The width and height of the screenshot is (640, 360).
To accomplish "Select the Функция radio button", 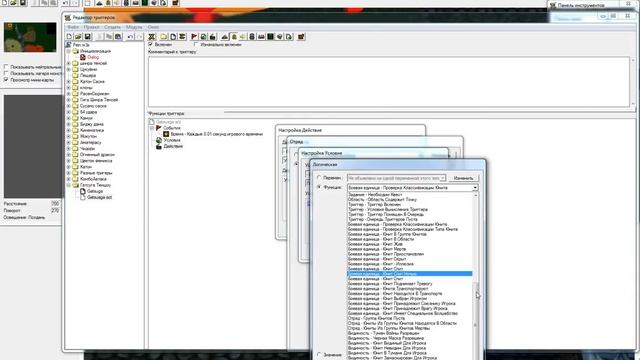I will pos(319,187).
